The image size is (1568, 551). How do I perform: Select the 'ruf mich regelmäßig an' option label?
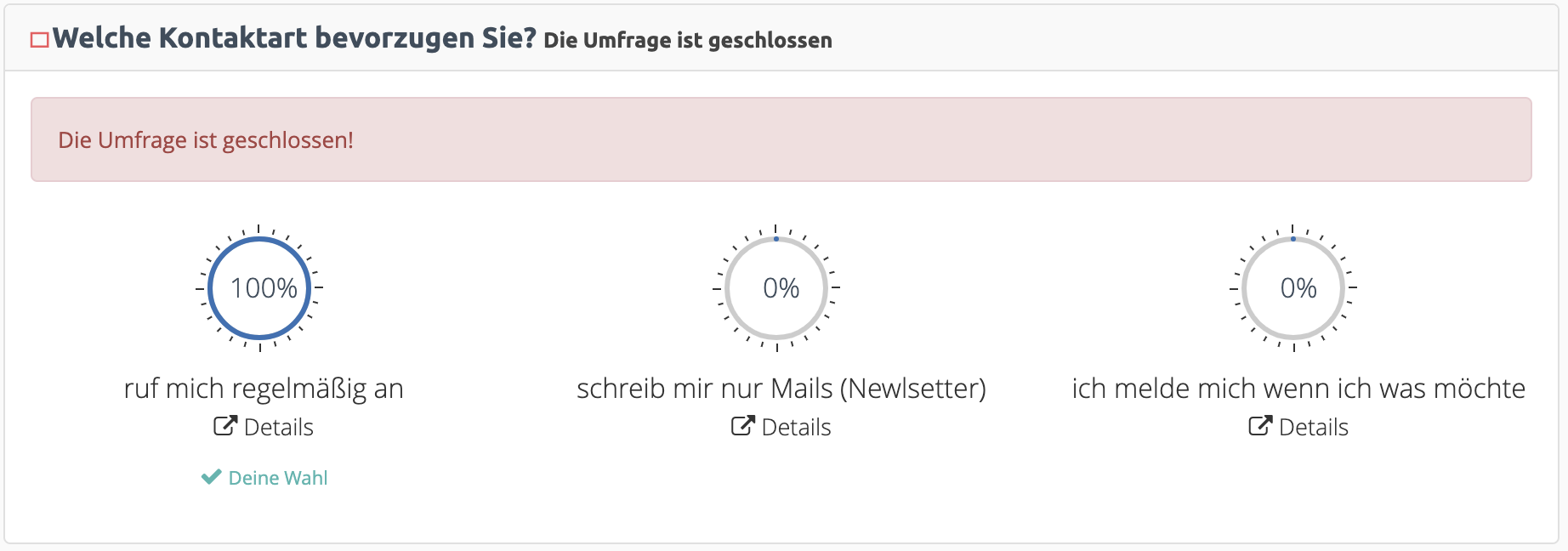(x=264, y=389)
